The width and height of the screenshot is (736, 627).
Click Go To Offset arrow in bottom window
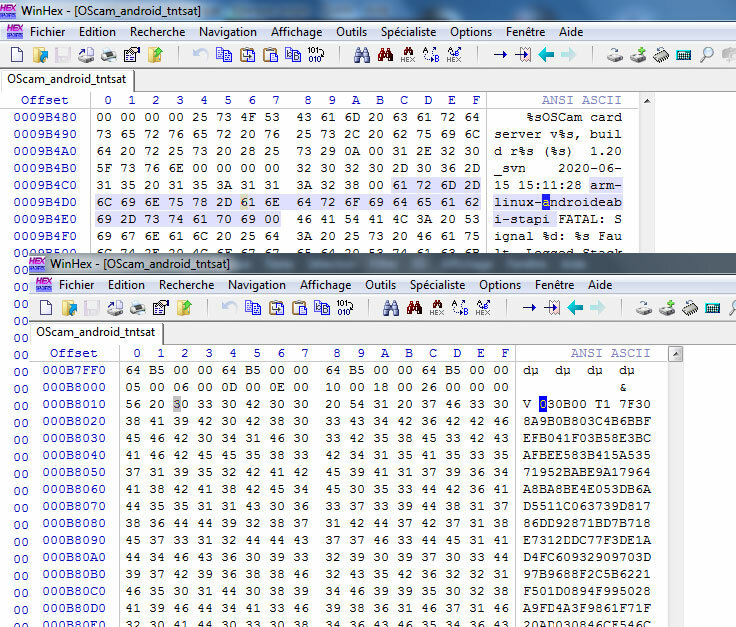529,308
